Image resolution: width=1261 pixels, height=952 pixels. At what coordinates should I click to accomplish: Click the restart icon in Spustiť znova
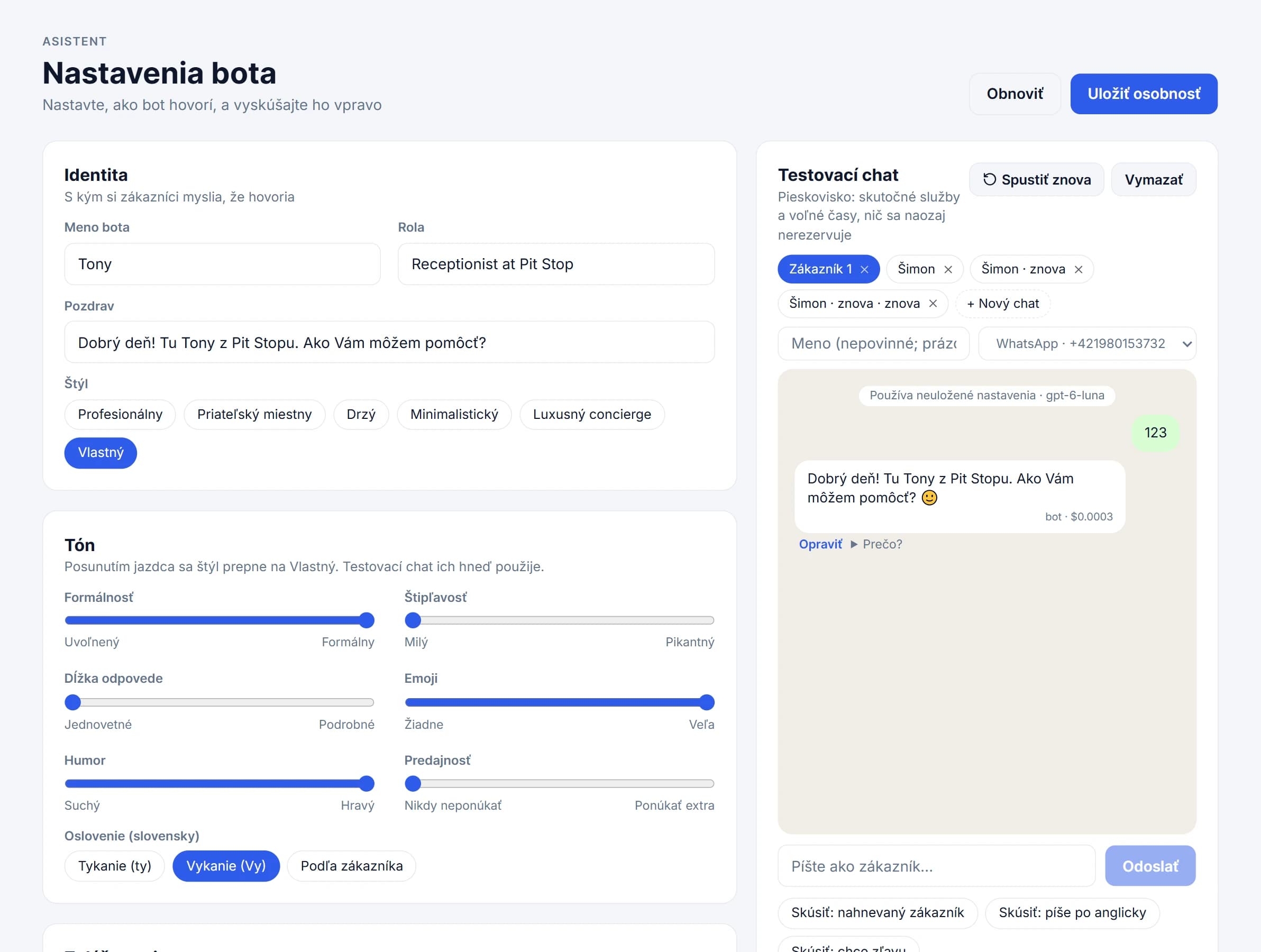pos(990,180)
